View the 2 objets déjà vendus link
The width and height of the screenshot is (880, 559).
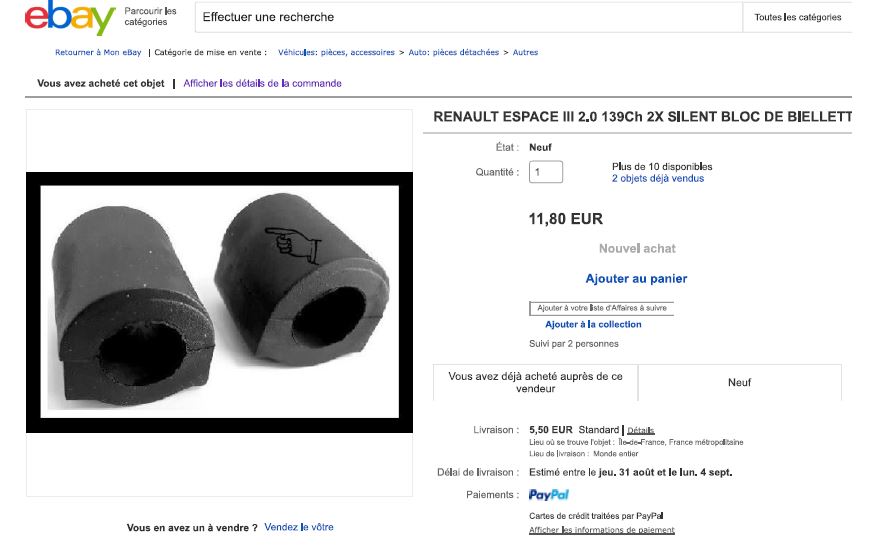(x=658, y=179)
